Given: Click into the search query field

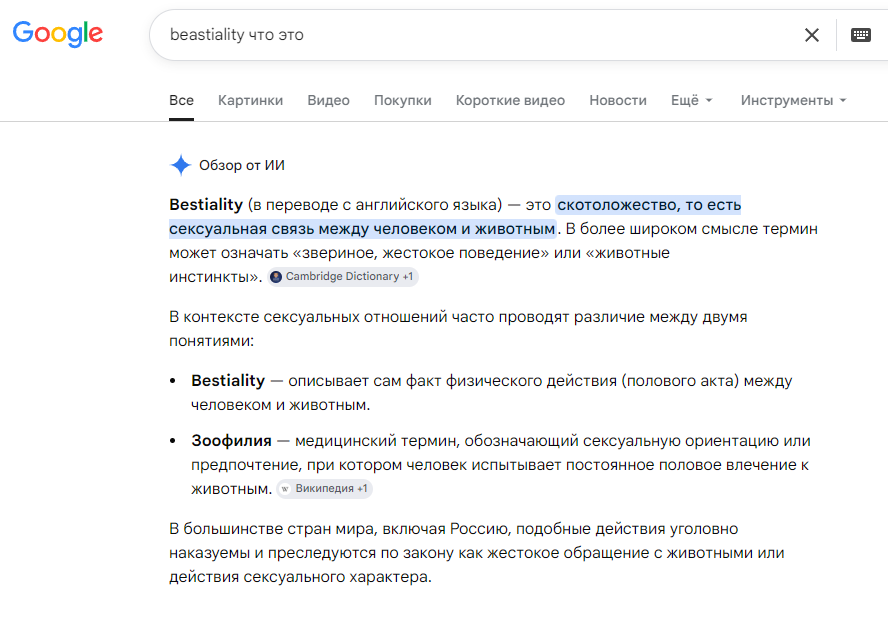Looking at the screenshot, I should [481, 35].
